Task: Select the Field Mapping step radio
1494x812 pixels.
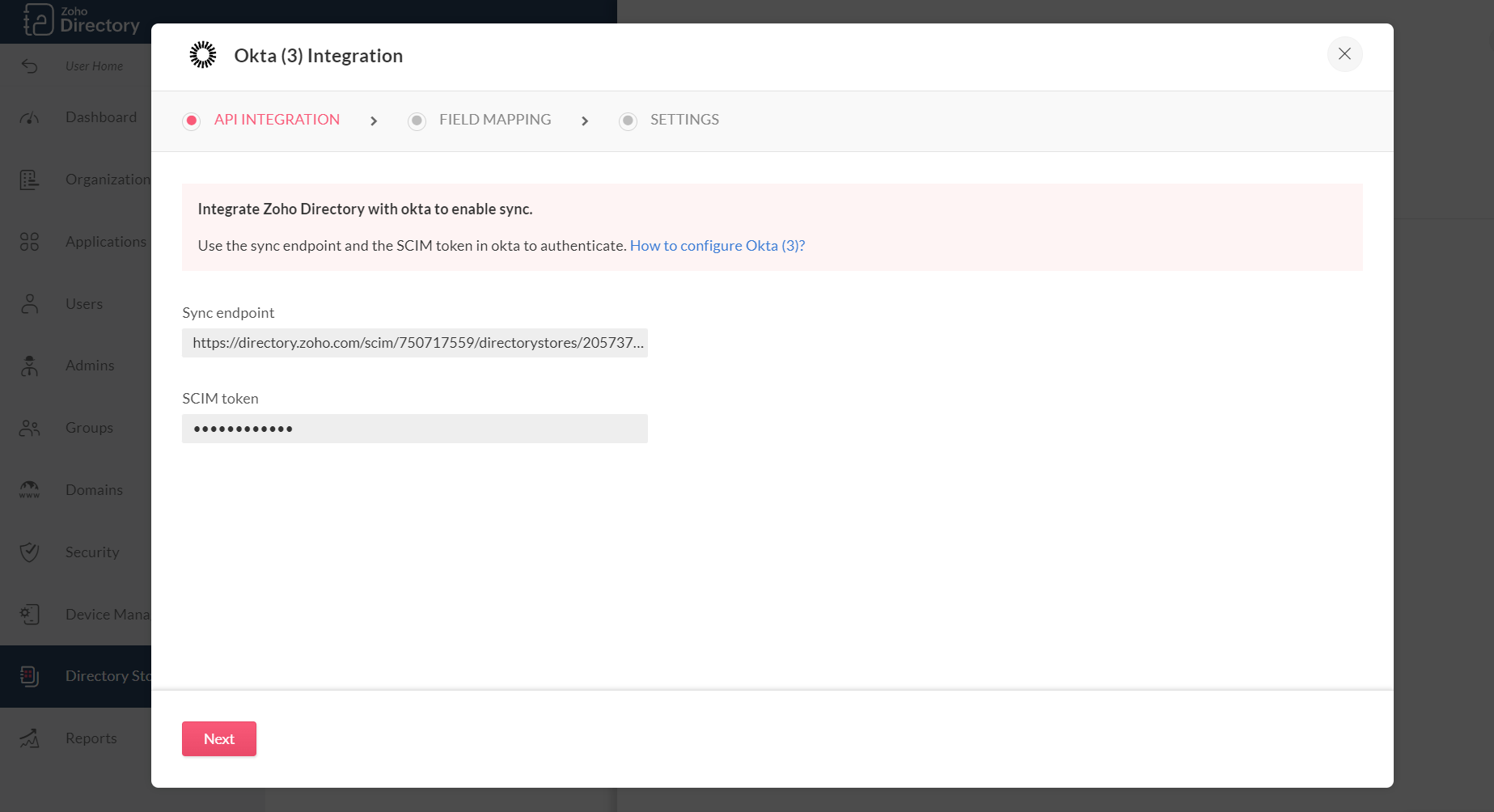Action: 417,121
